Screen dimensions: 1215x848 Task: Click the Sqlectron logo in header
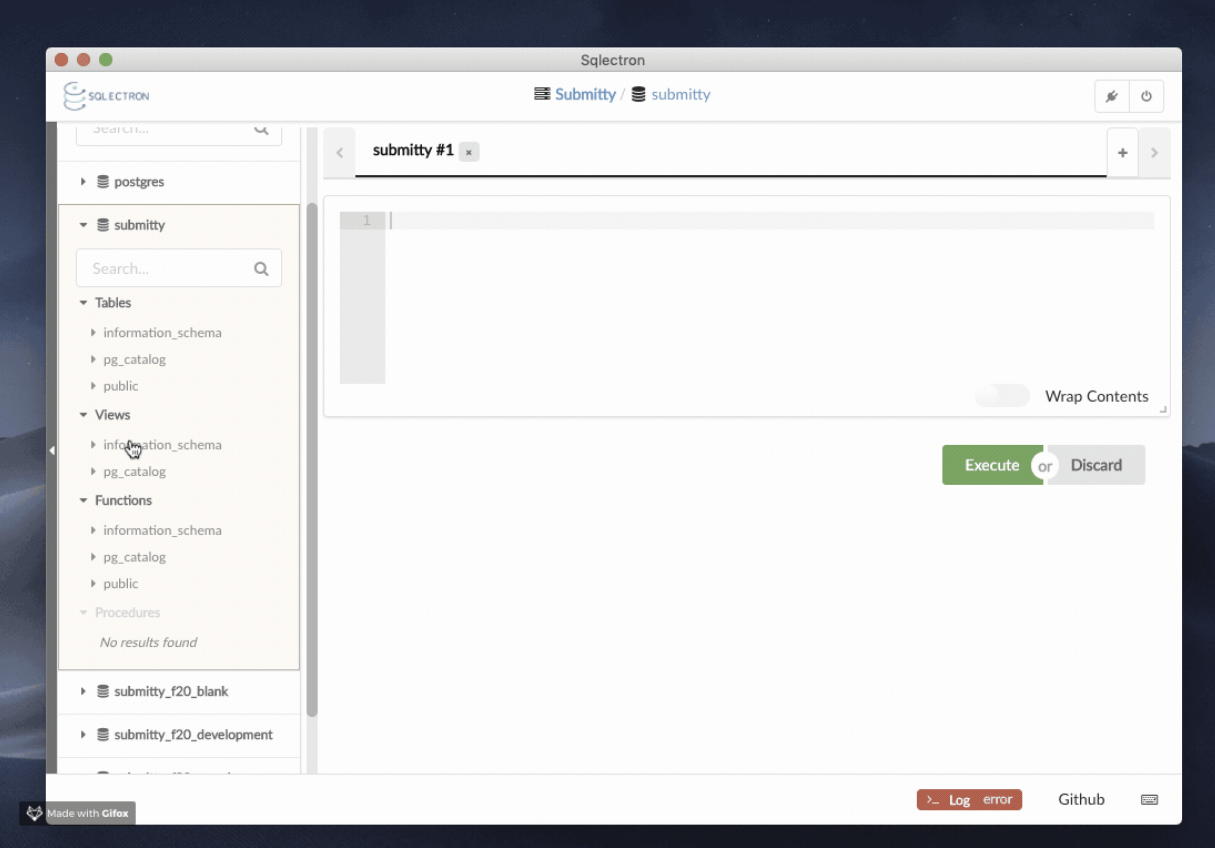click(106, 96)
